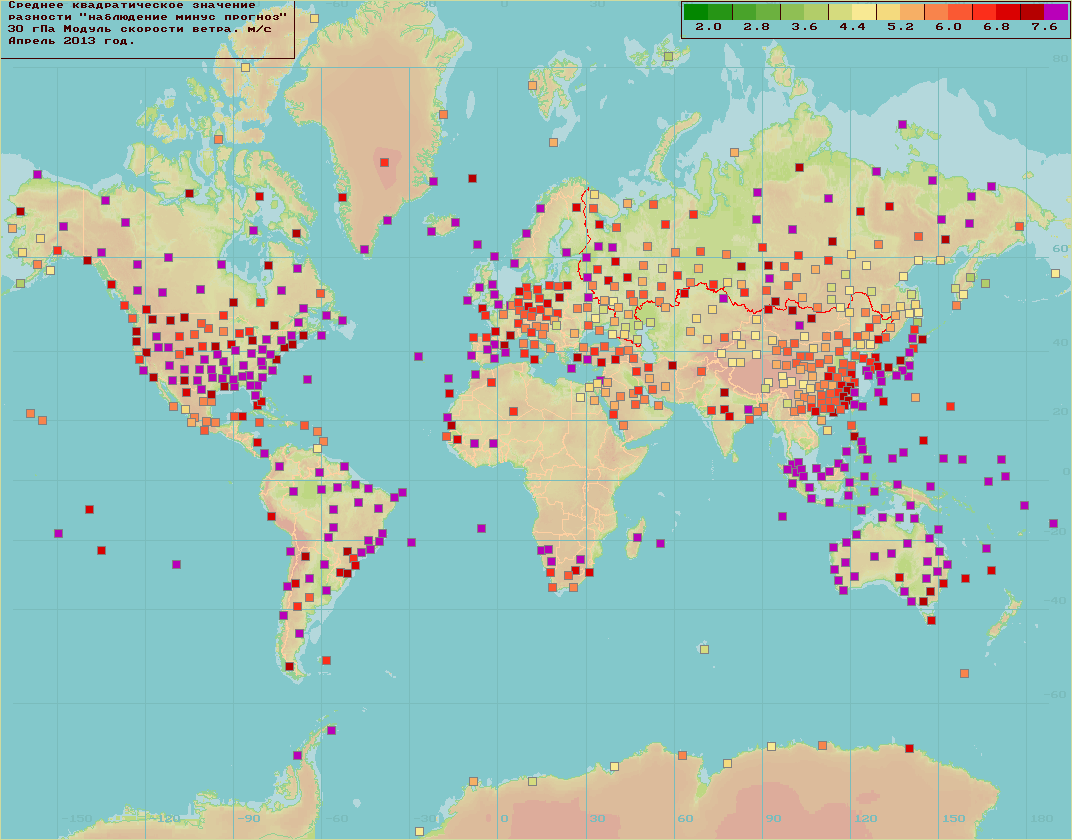This screenshot has width=1072, height=840.
Task: Click red station marker near Falkland Islands
Action: coord(326,660)
